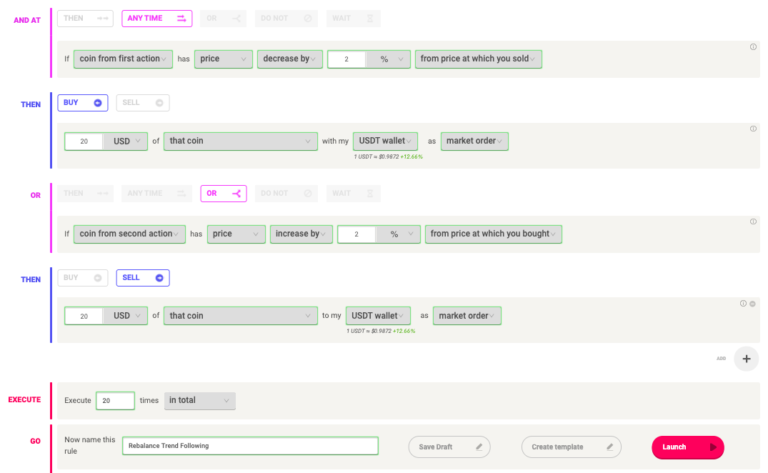Select ANY TIME operator in the OR row
Screen dimensions: 768x473
(157, 193)
